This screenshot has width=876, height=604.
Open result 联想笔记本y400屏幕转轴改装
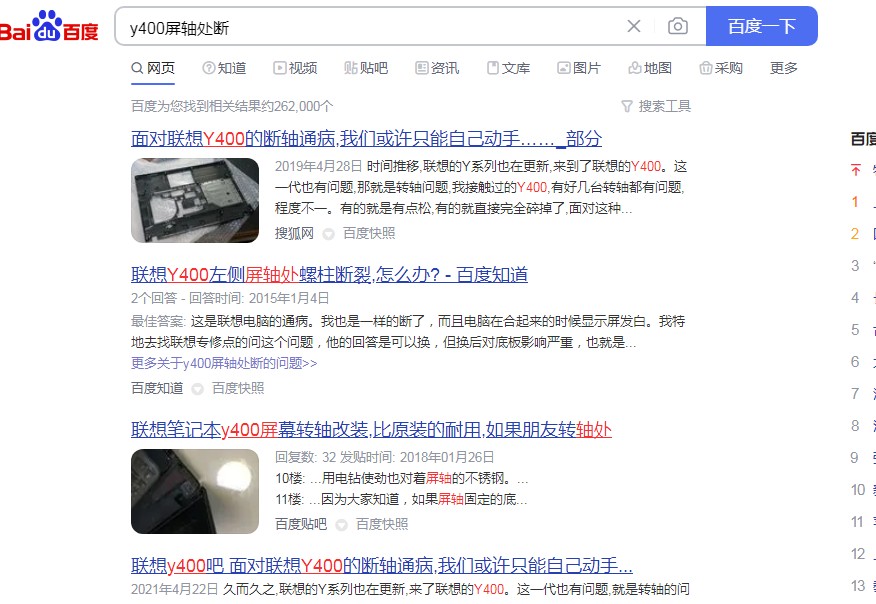coord(372,430)
